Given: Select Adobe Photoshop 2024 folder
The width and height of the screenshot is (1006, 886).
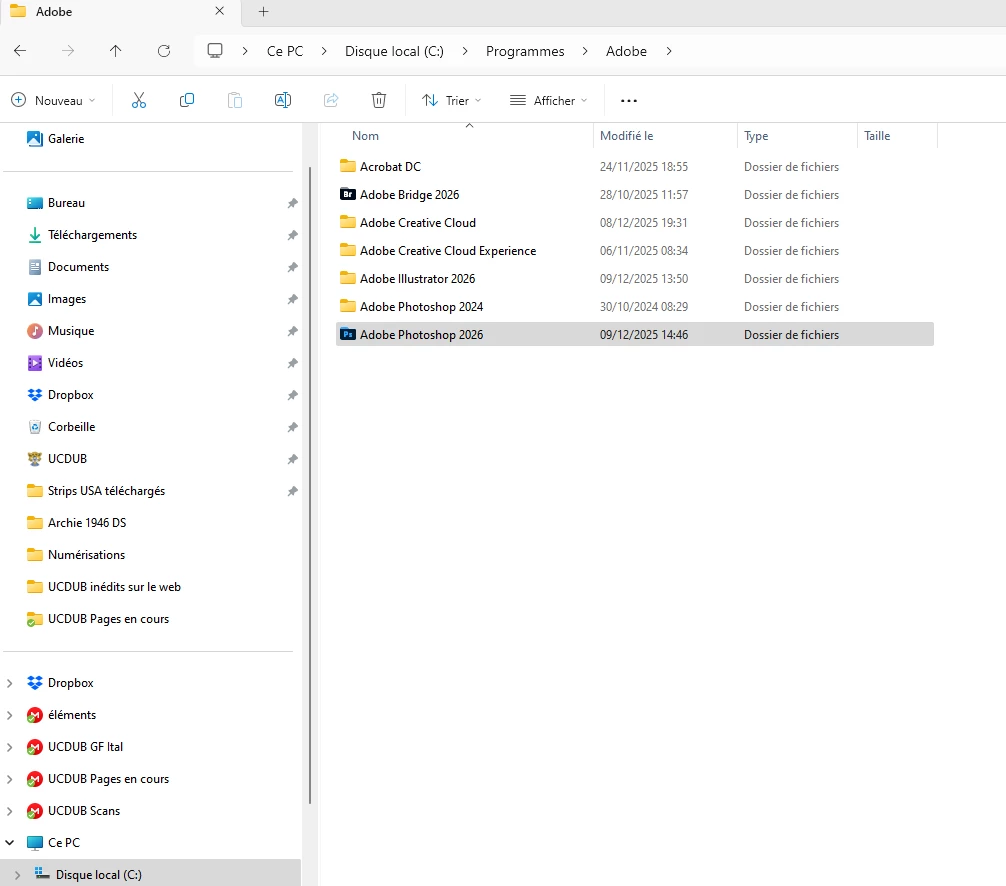Looking at the screenshot, I should [422, 306].
